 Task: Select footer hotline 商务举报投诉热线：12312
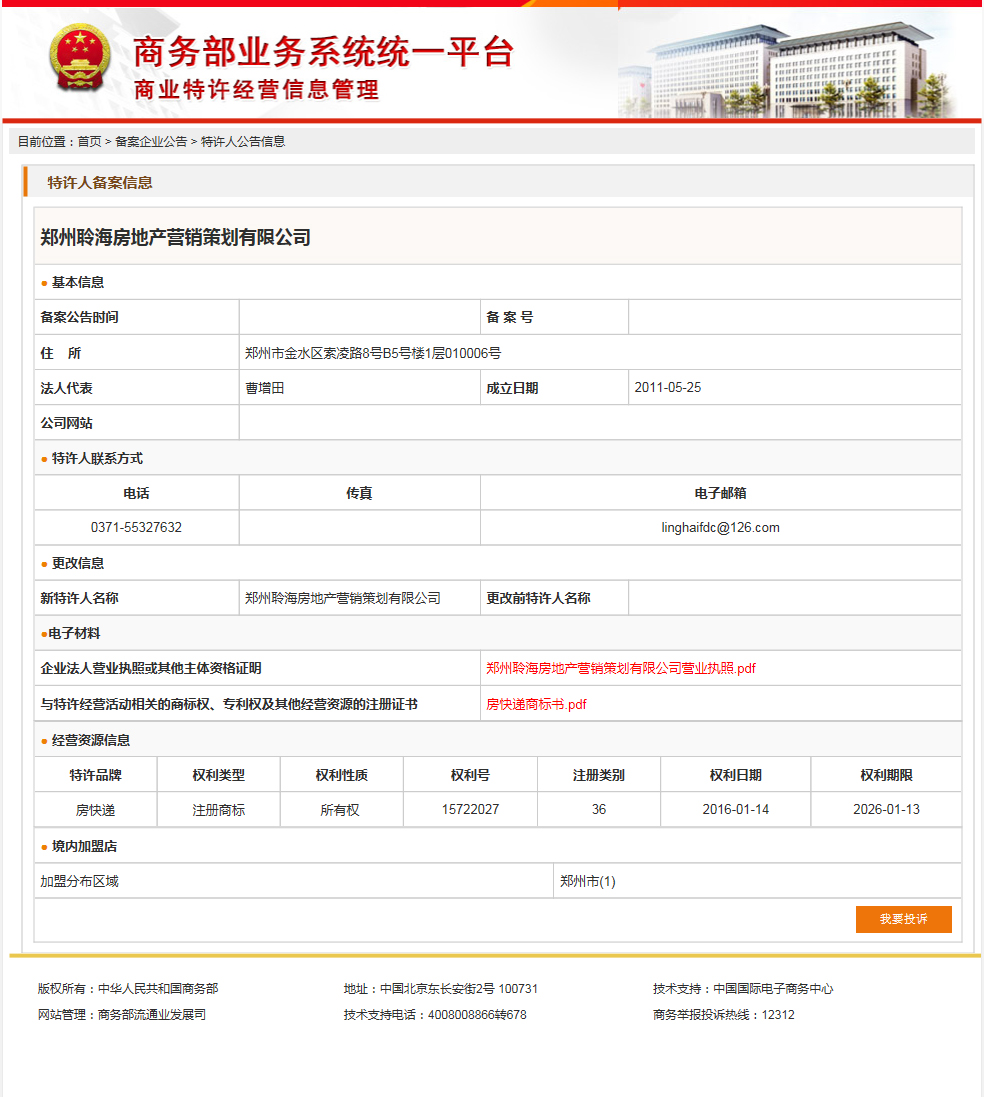724,1014
